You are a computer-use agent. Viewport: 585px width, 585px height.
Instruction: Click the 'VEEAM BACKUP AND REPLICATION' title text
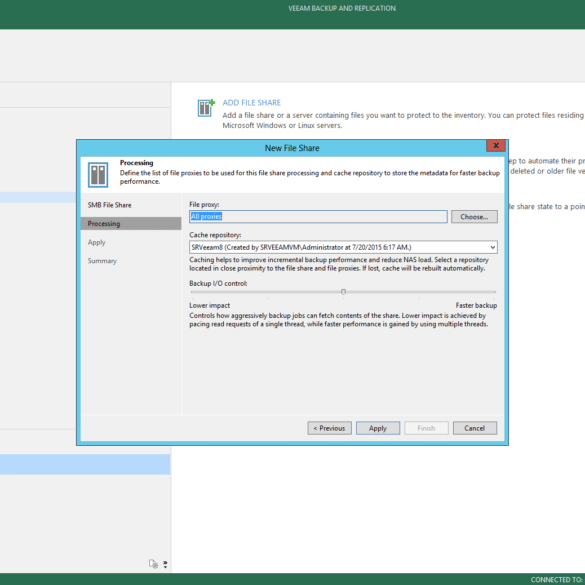tap(342, 8)
